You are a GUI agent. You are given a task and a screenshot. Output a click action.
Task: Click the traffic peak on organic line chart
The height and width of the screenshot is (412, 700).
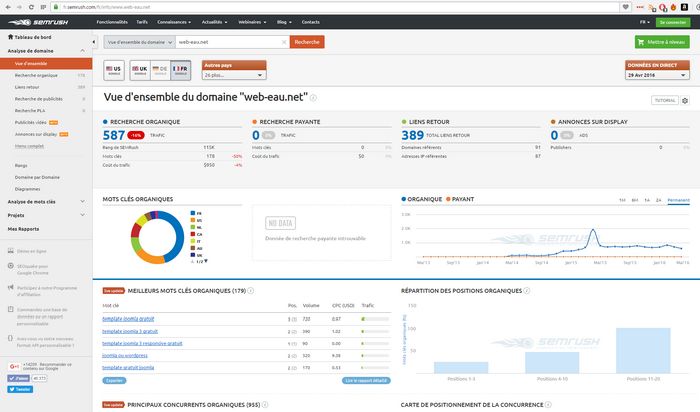[x=593, y=229]
